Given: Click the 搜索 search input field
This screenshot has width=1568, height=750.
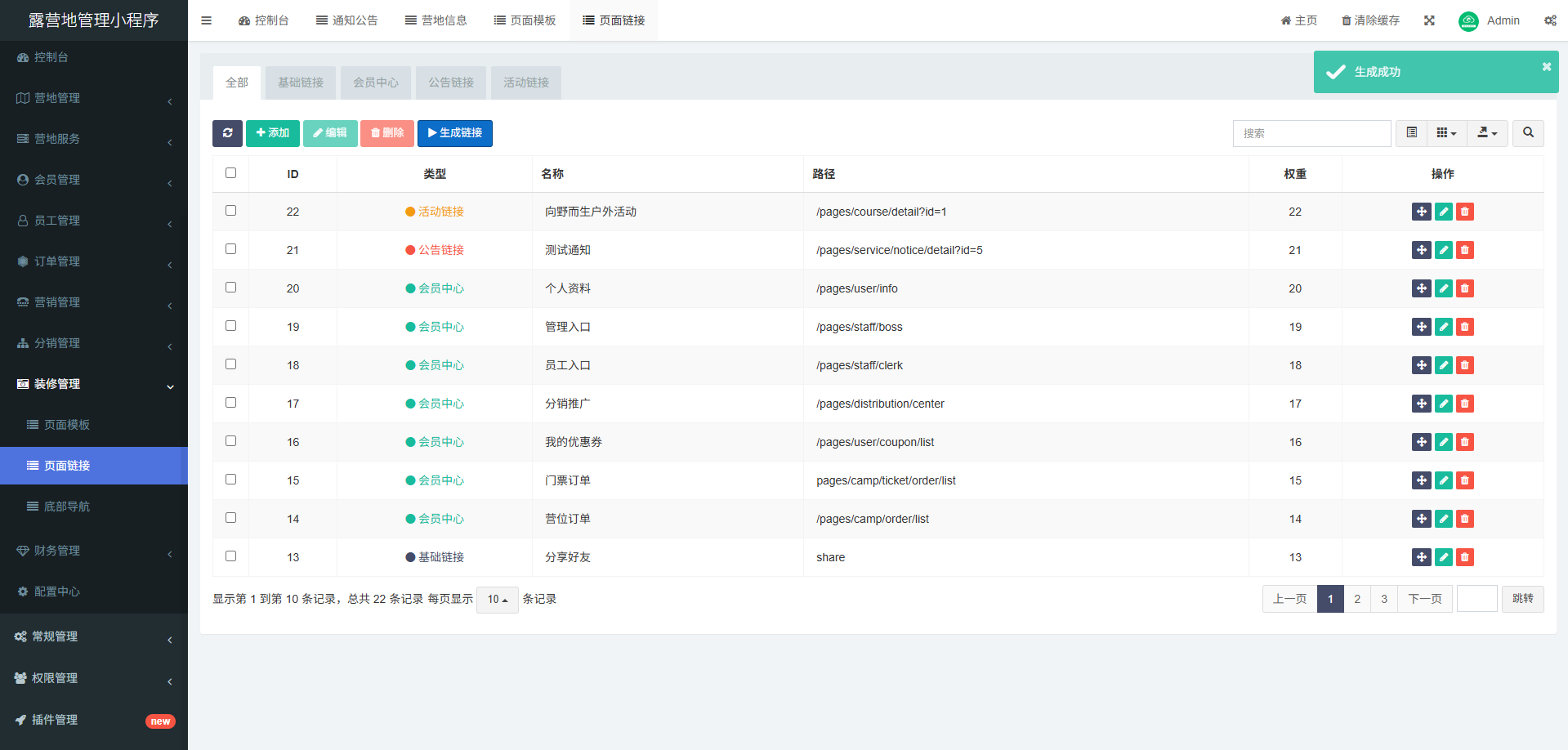Looking at the screenshot, I should coord(1311,133).
